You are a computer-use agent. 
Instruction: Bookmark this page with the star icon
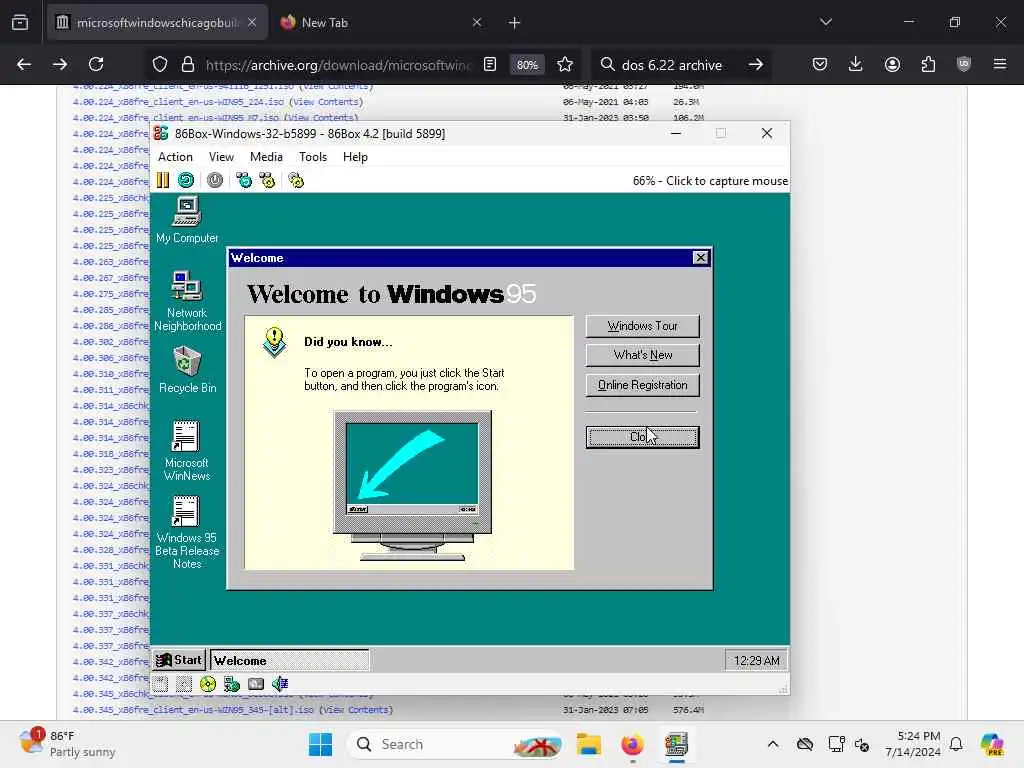tap(565, 65)
